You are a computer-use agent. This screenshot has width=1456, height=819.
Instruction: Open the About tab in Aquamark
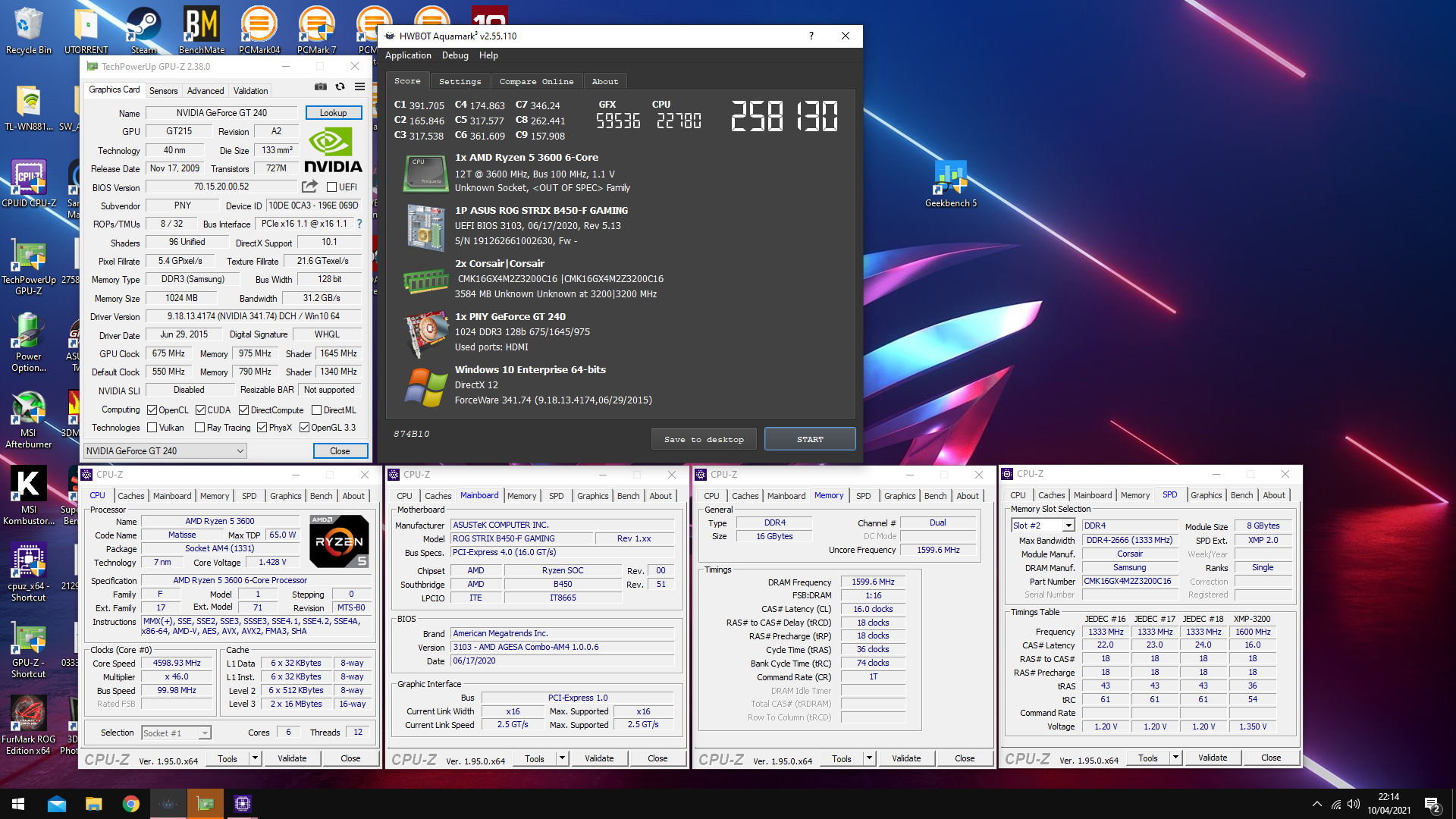point(605,82)
